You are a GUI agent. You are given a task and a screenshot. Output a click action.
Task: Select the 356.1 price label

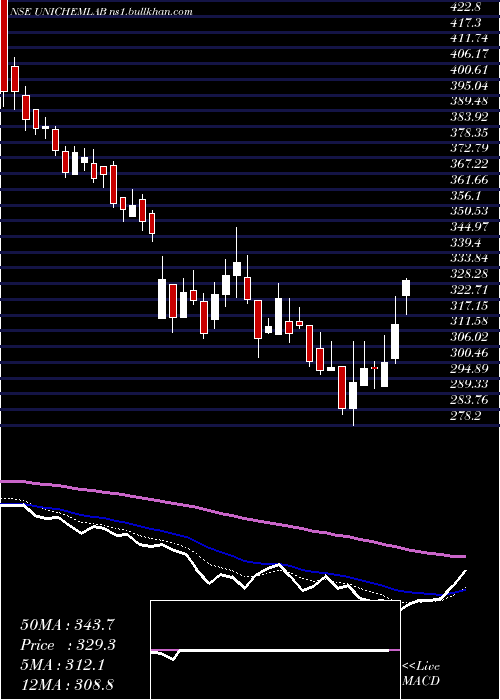[467, 195]
